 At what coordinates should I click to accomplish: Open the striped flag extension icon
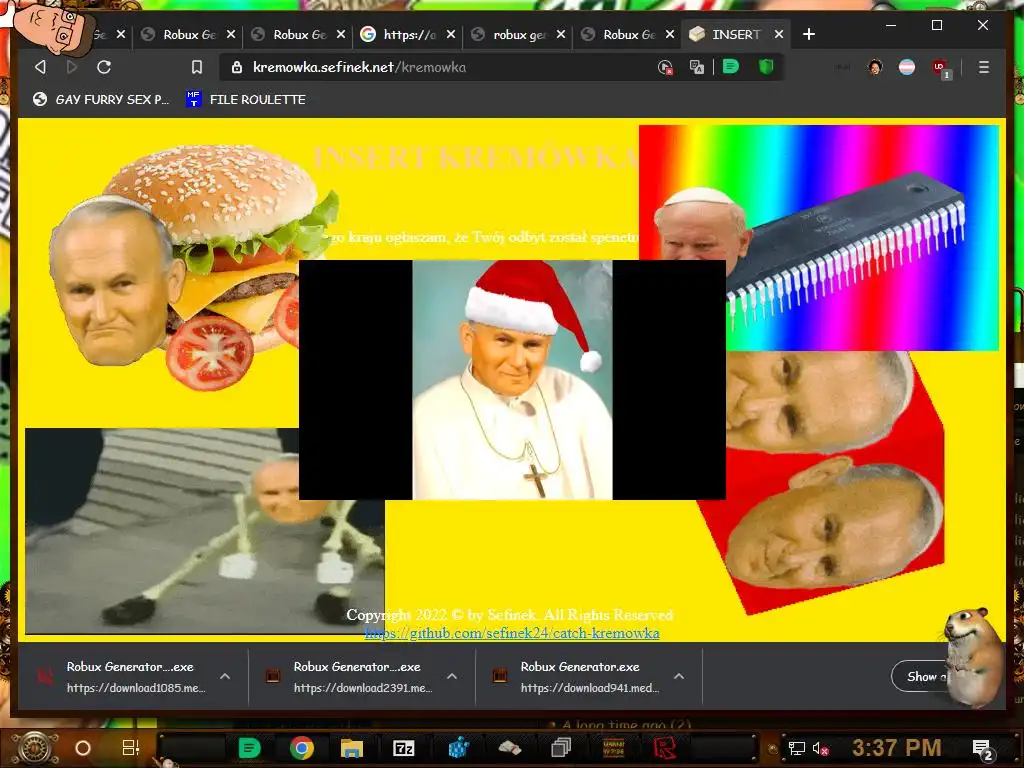(x=907, y=67)
